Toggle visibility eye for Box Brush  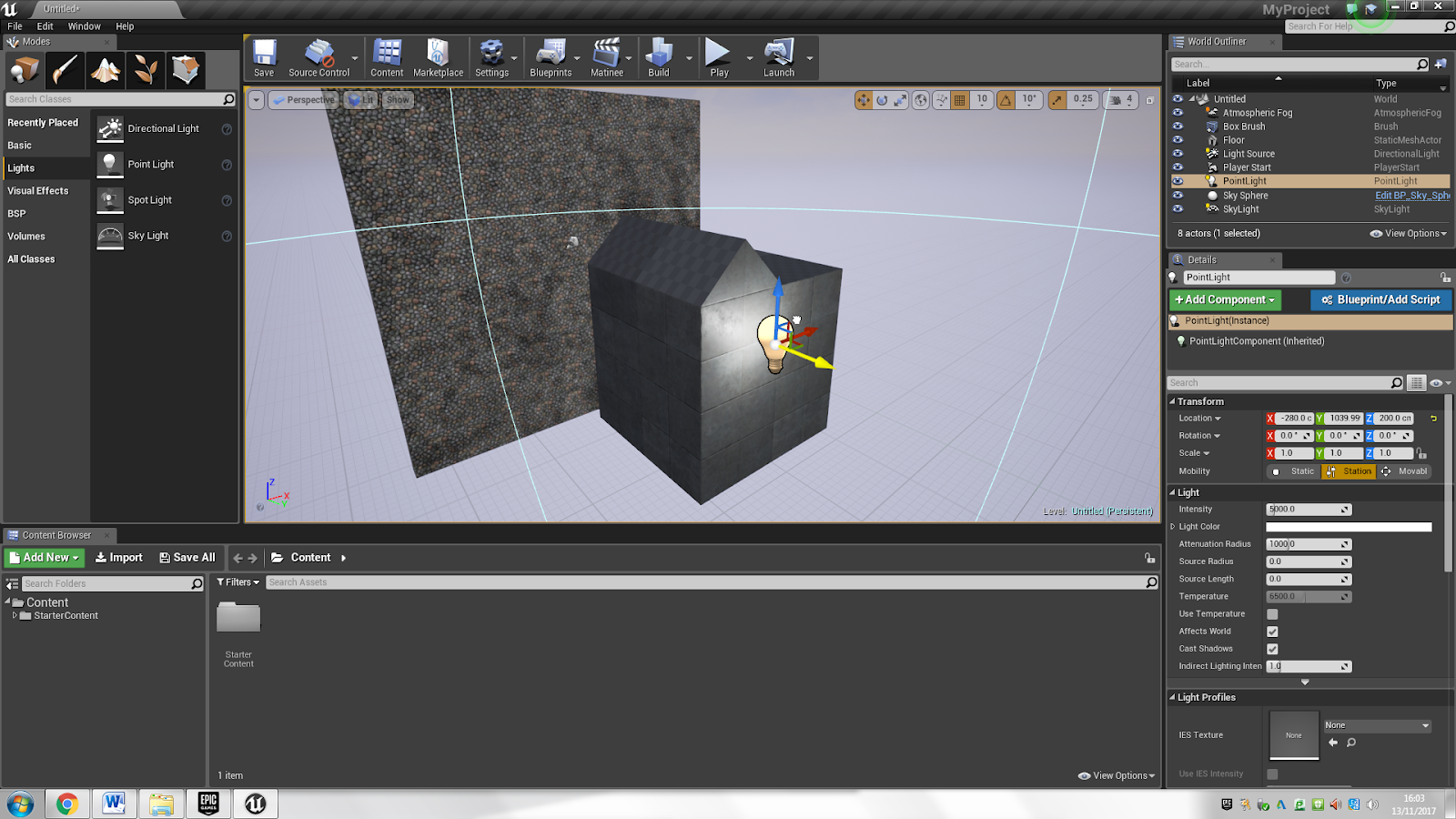point(1178,126)
